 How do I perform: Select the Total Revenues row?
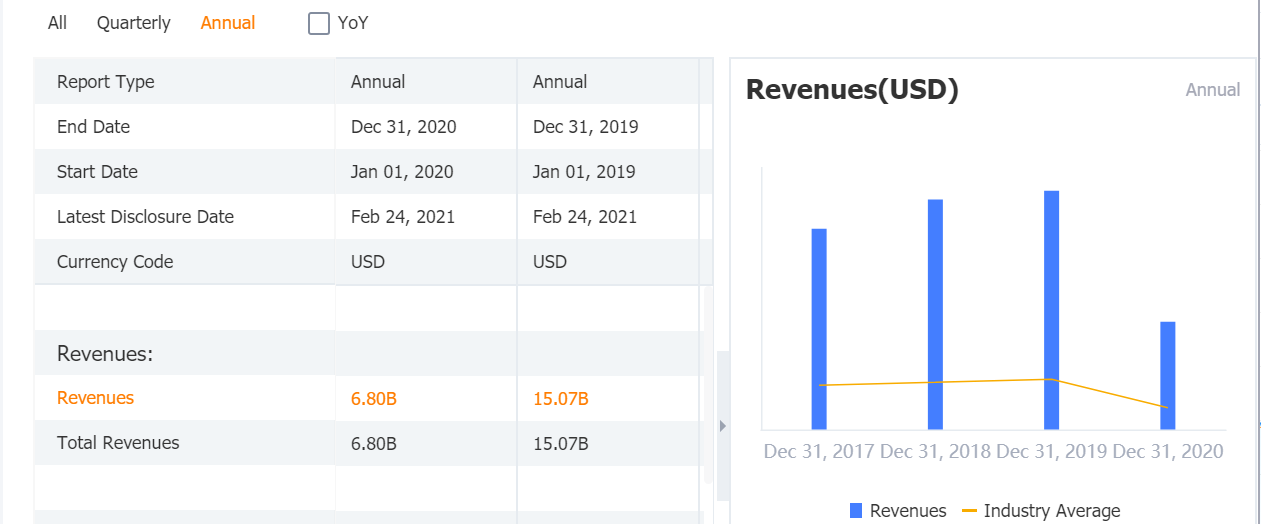coord(118,443)
